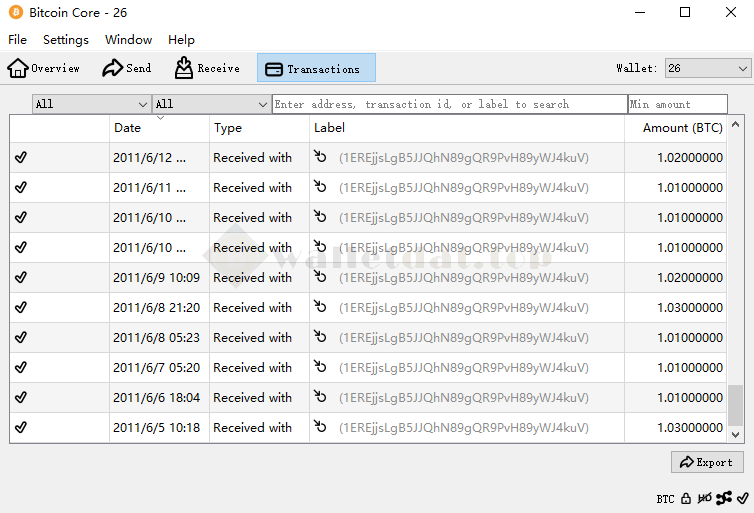Click the wallet encryption lock icon

[686, 498]
